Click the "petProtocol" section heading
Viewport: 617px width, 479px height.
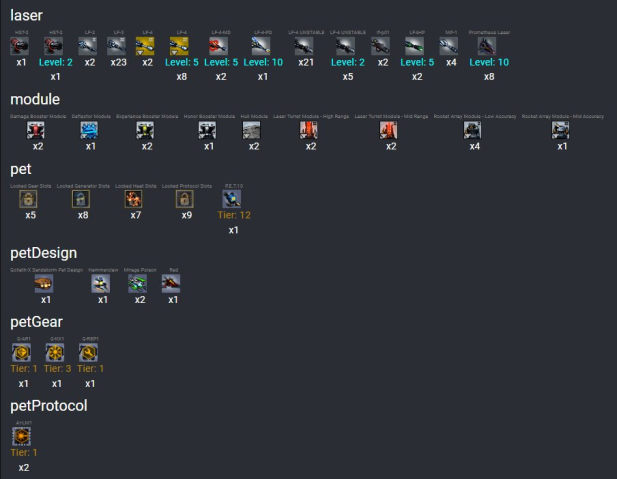pyautogui.click(x=49, y=406)
